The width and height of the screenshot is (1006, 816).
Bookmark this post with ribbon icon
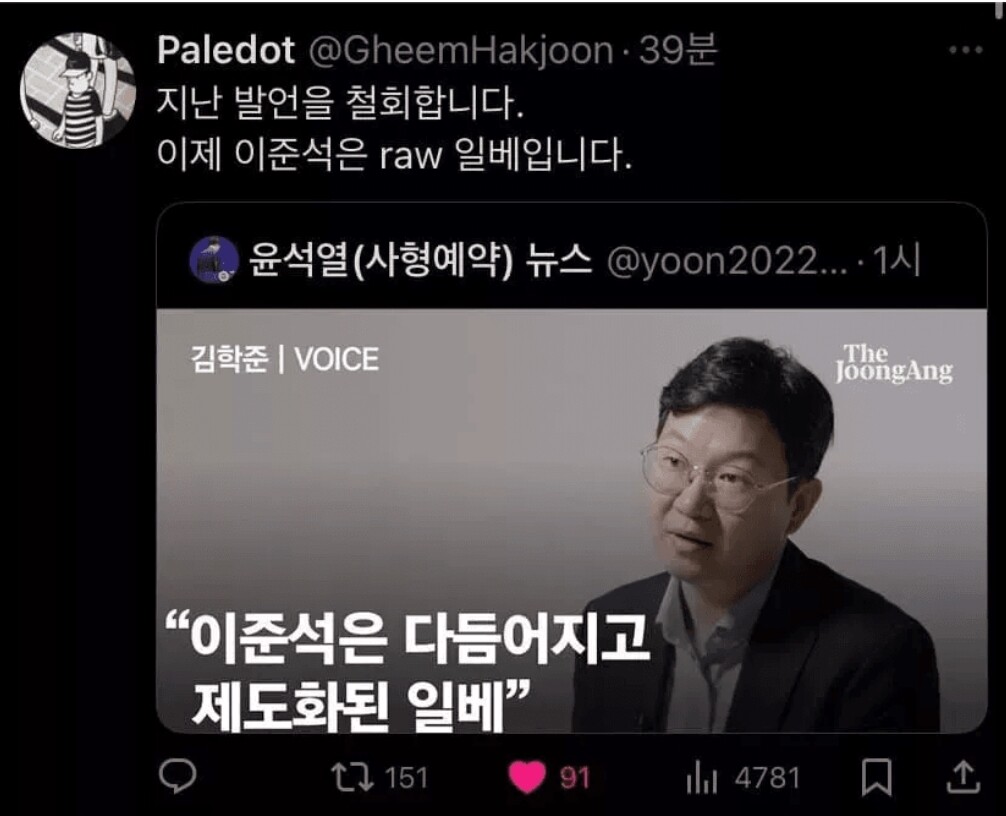876,777
